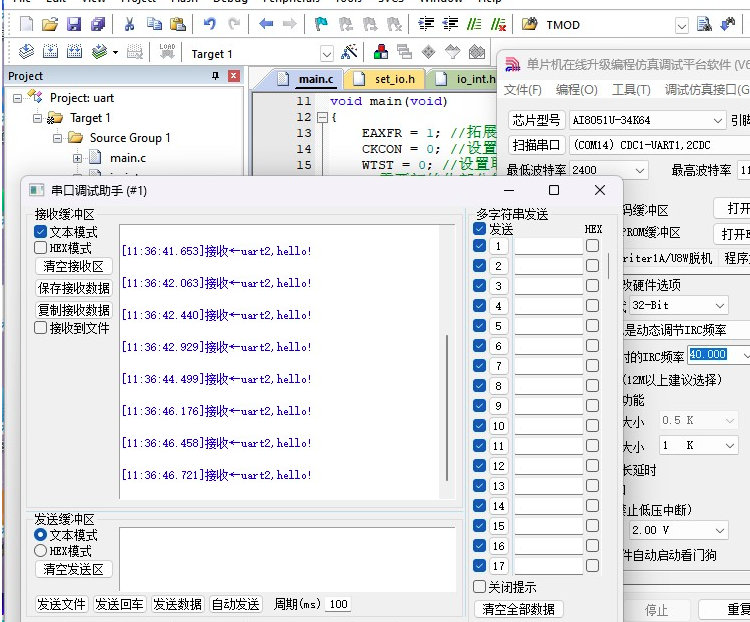
Task: Open 最低波特率 2400 dropdown
Action: tap(640, 170)
